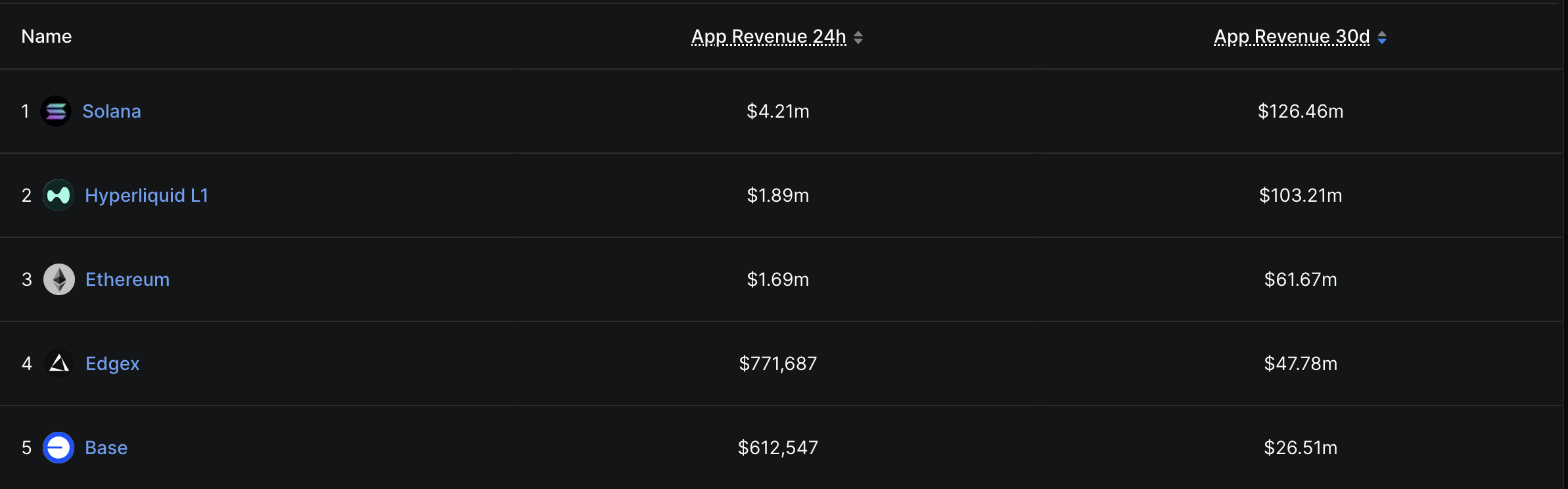Click the Edgex triangle logo icon
The height and width of the screenshot is (489, 1568).
[x=59, y=363]
